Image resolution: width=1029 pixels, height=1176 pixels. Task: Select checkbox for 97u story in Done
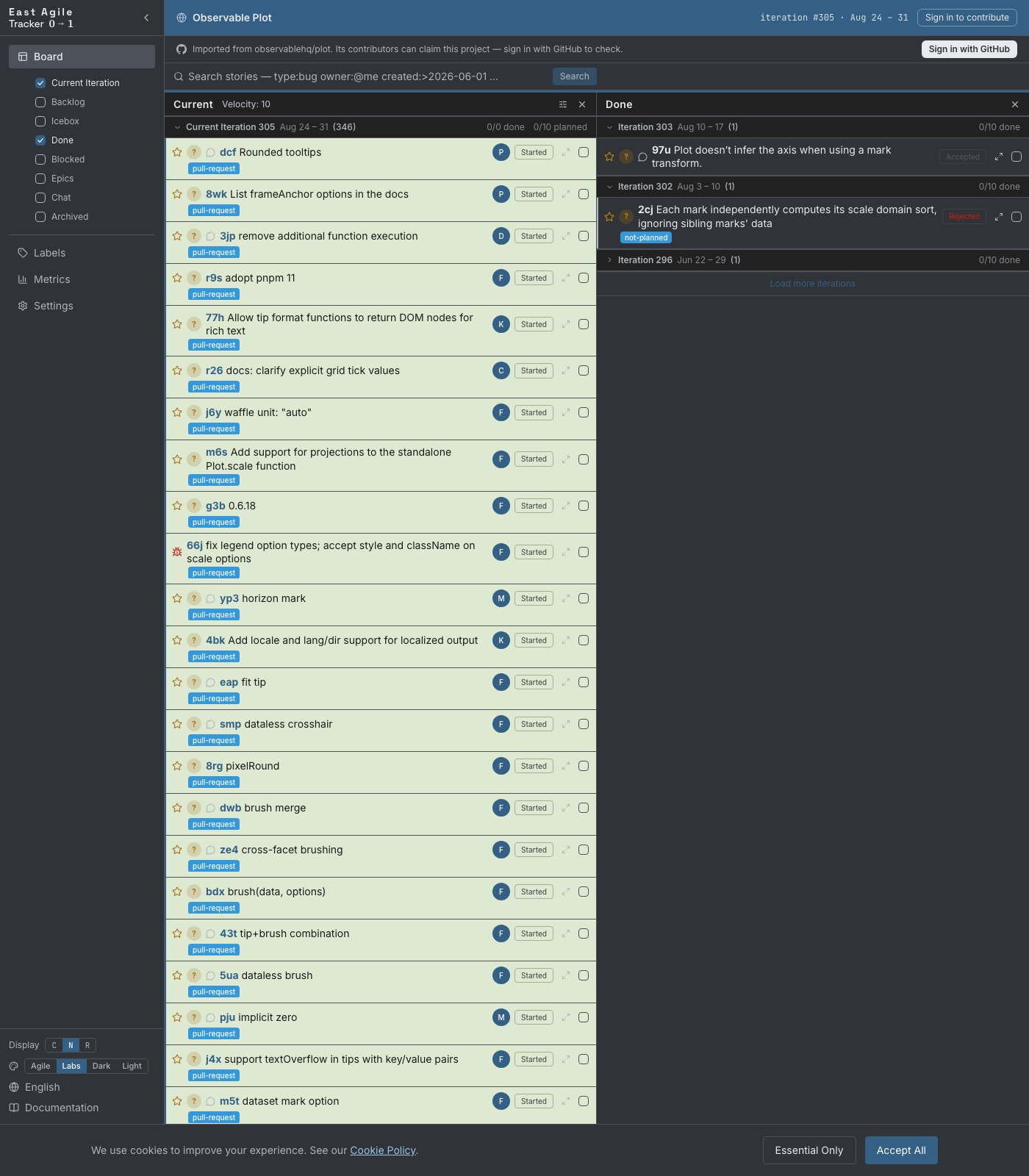tap(1017, 157)
